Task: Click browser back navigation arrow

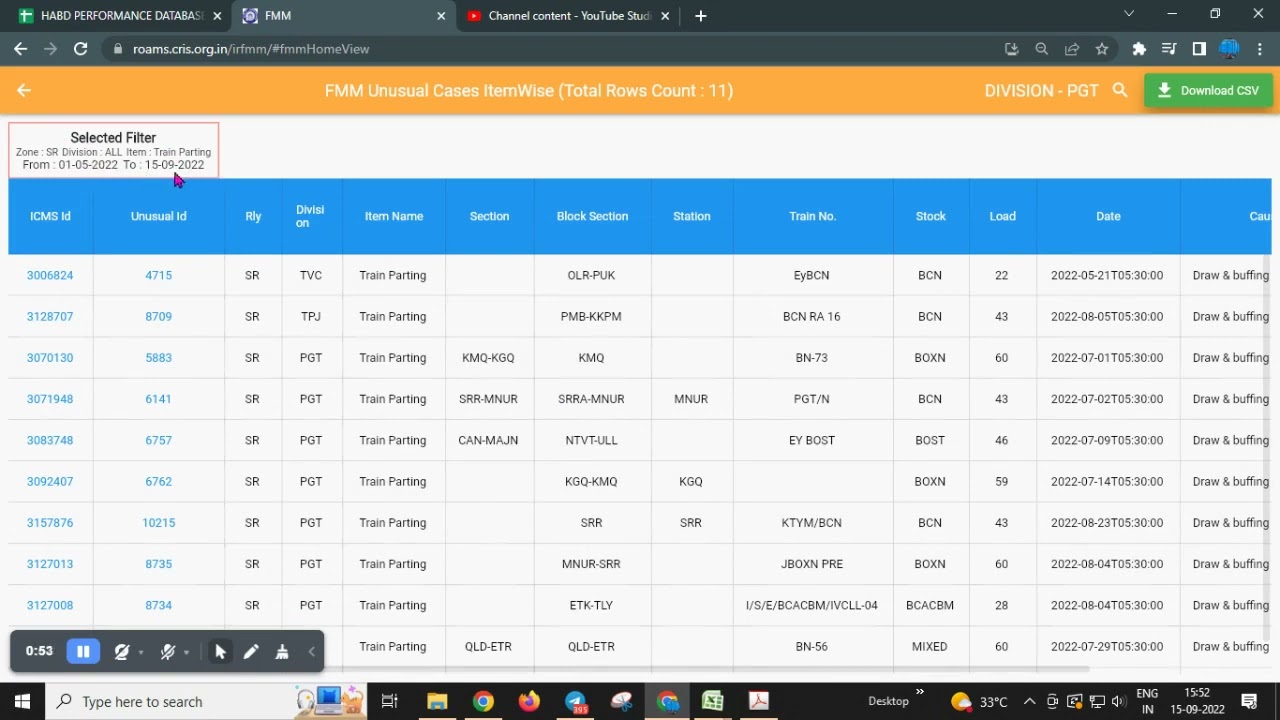Action: coord(21,48)
